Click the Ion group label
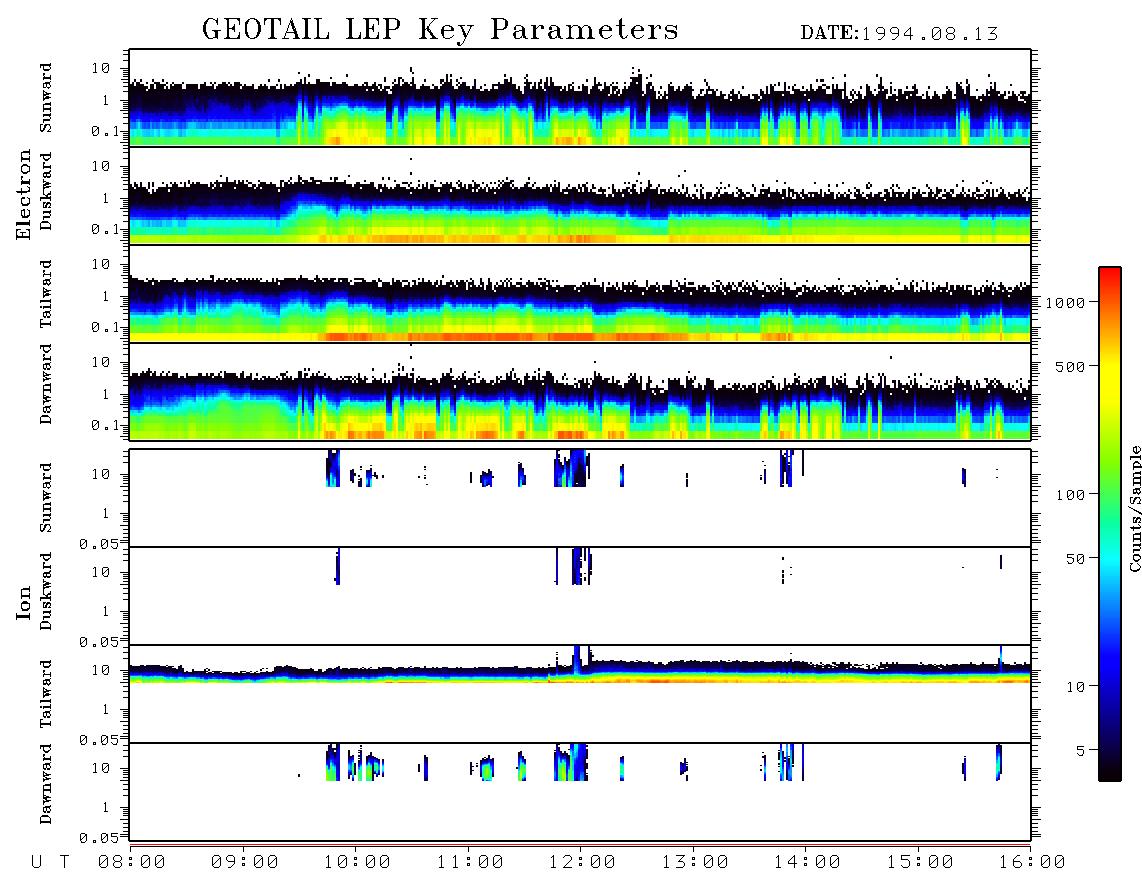Screen dimensions: 1142x880 coord(24,602)
